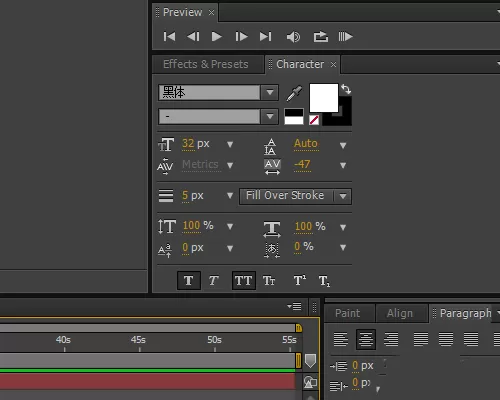
Task: Toggle loop playback option icon
Action: [x=321, y=37]
